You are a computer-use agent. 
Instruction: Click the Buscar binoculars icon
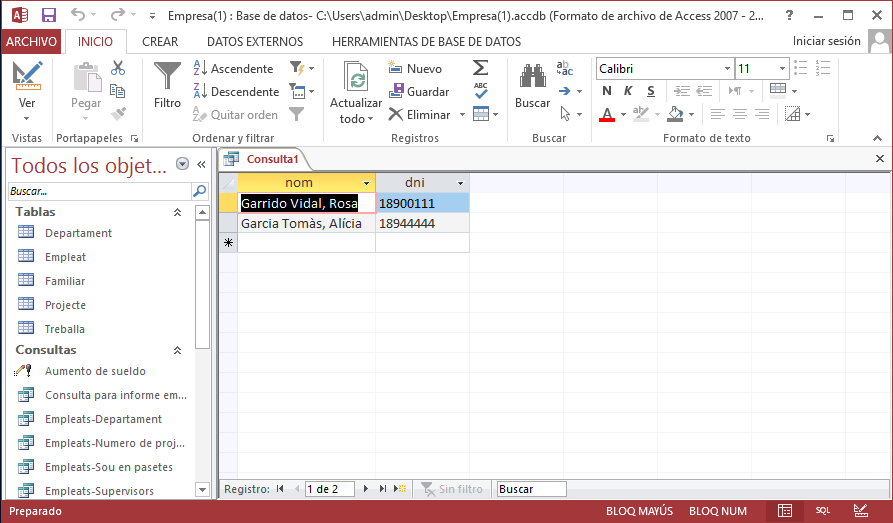pyautogui.click(x=532, y=78)
